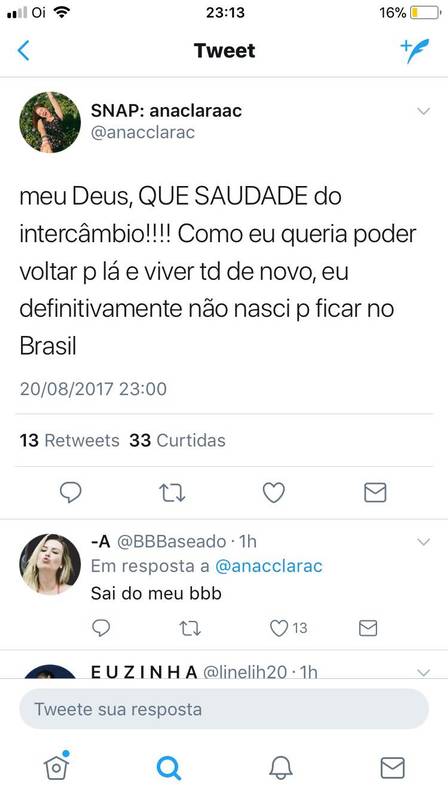The width and height of the screenshot is (448, 797).
Task: Open the Home tab in bottom bar
Action: [56, 765]
